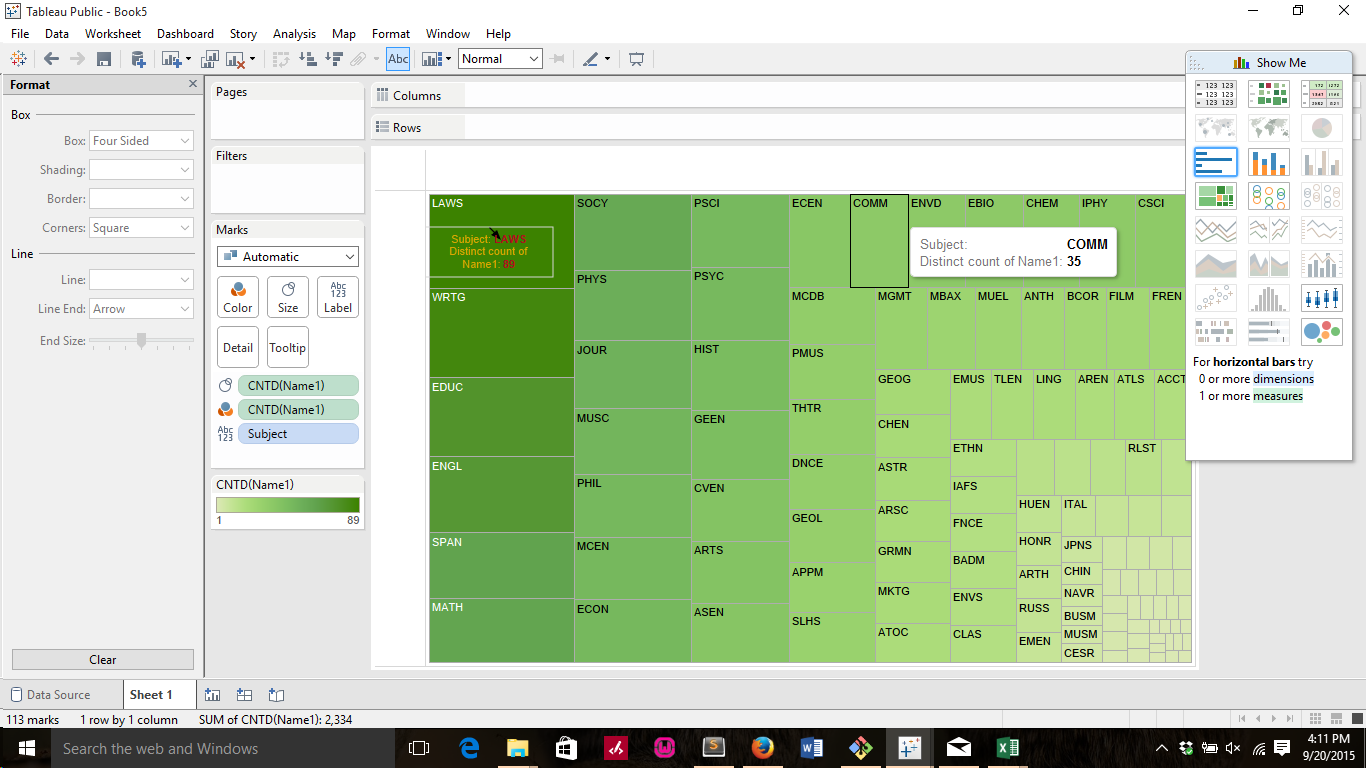Click New Worksheet tab icon at bottom

point(213,695)
